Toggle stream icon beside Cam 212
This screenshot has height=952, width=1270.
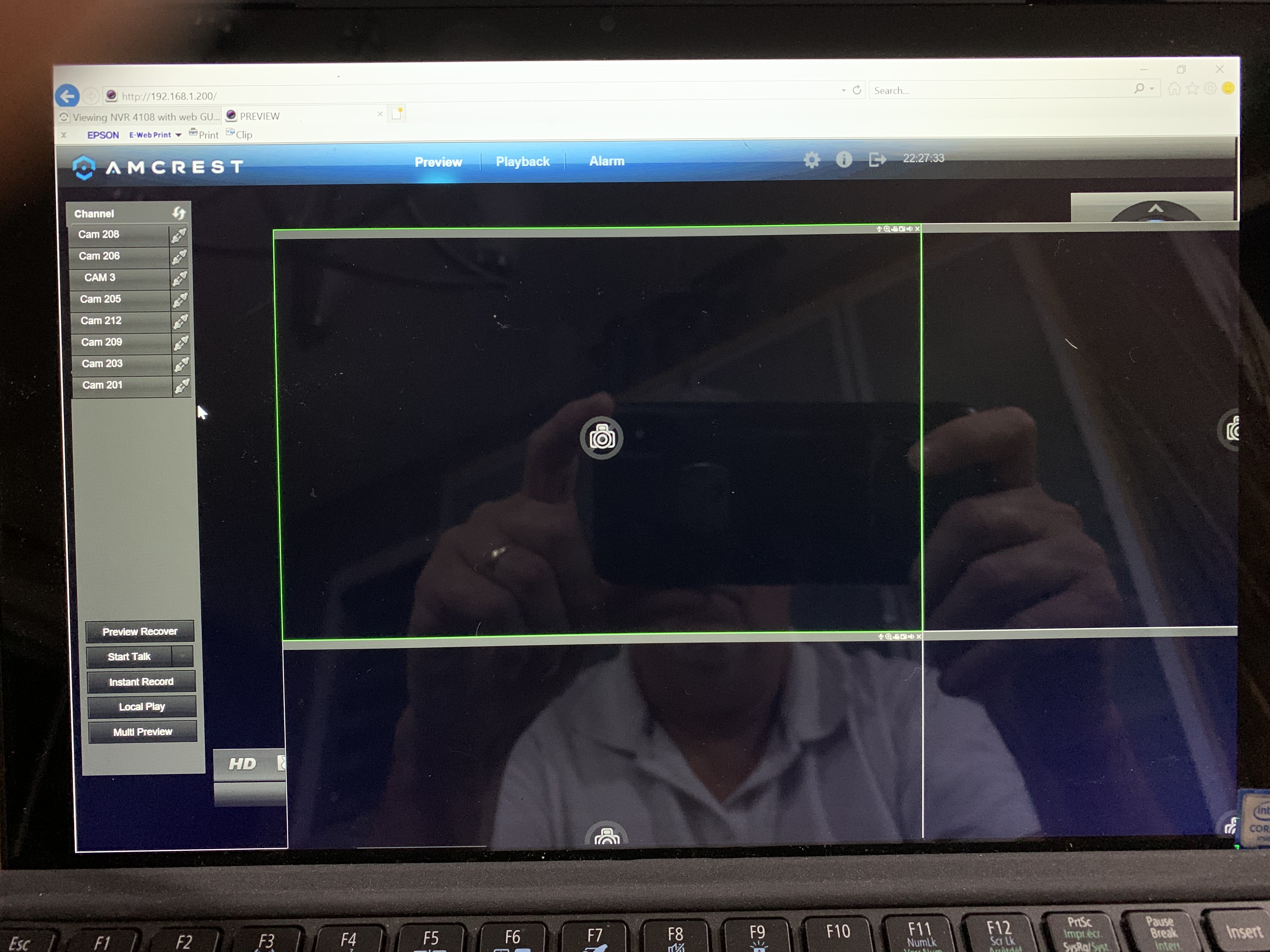(181, 321)
